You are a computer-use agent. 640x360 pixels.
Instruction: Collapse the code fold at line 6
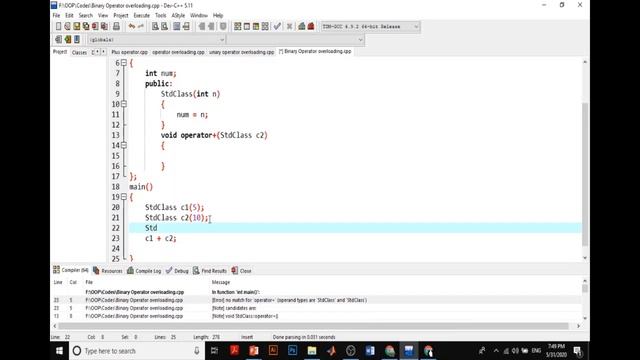[x=124, y=63]
